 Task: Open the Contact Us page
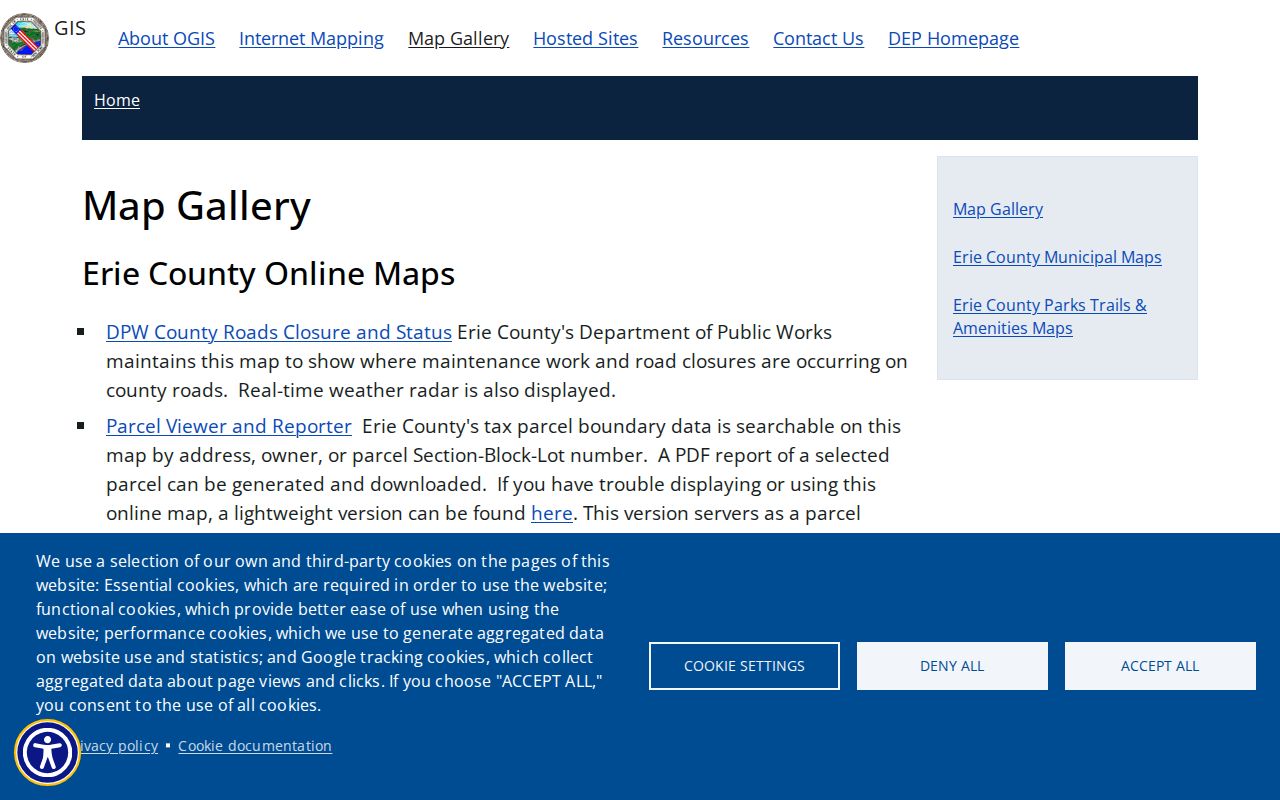pyautogui.click(x=818, y=38)
